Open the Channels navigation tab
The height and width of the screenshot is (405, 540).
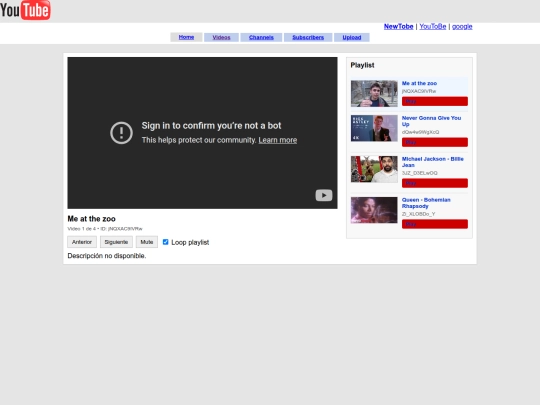tap(261, 37)
